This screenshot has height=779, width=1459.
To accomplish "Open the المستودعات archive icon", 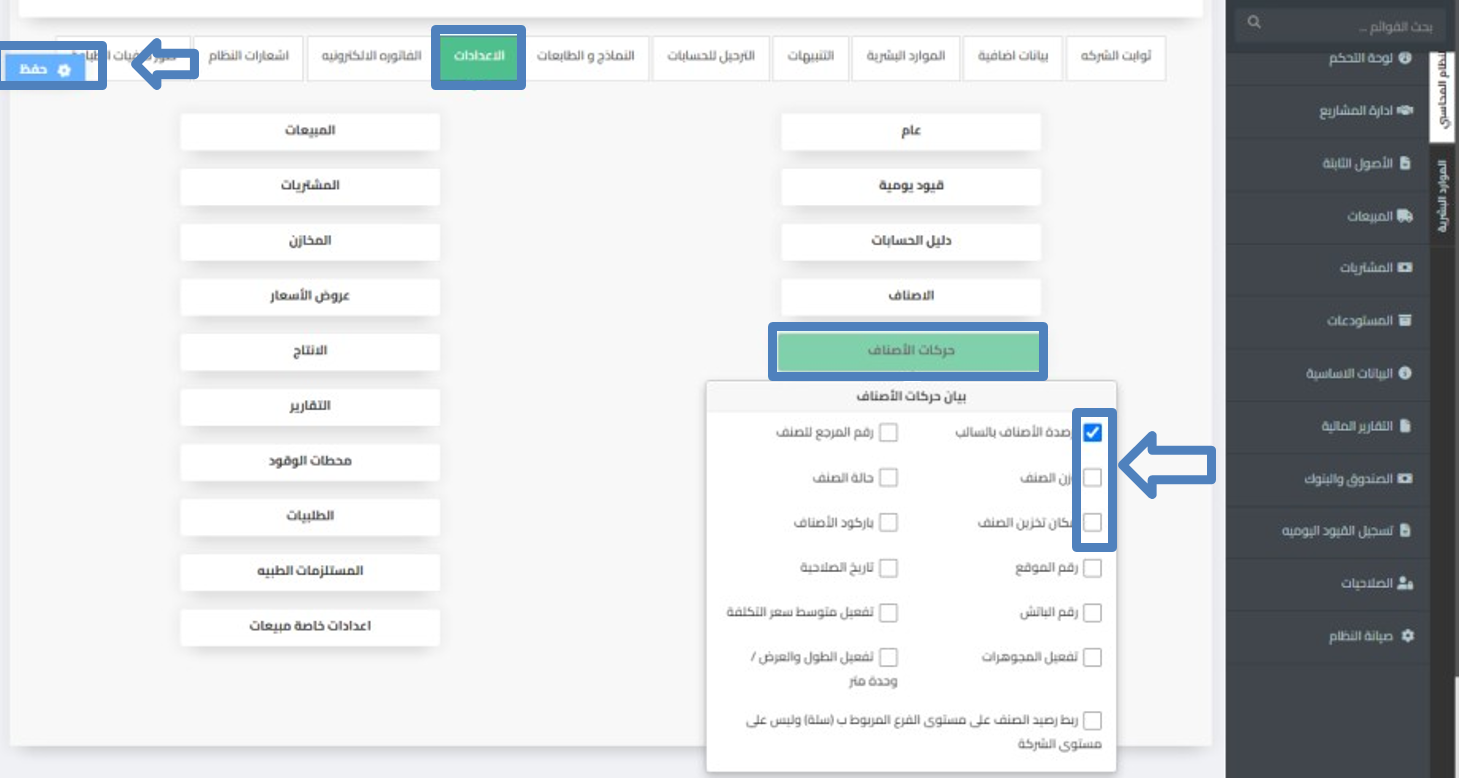I will tap(1405, 321).
